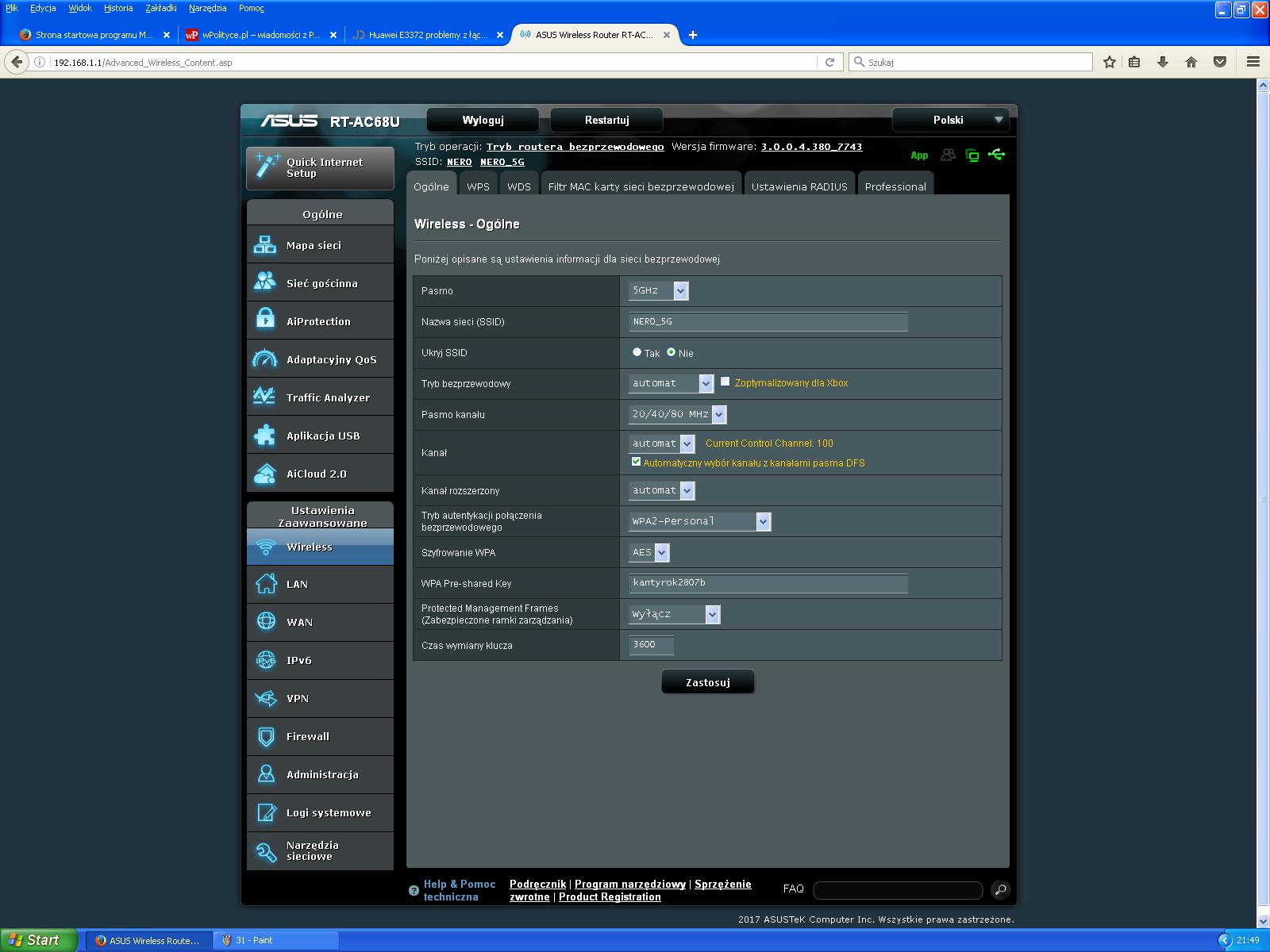Image resolution: width=1270 pixels, height=952 pixels.
Task: Enable Zoptymalizowany dla Xbox checkbox
Action: tap(725, 382)
